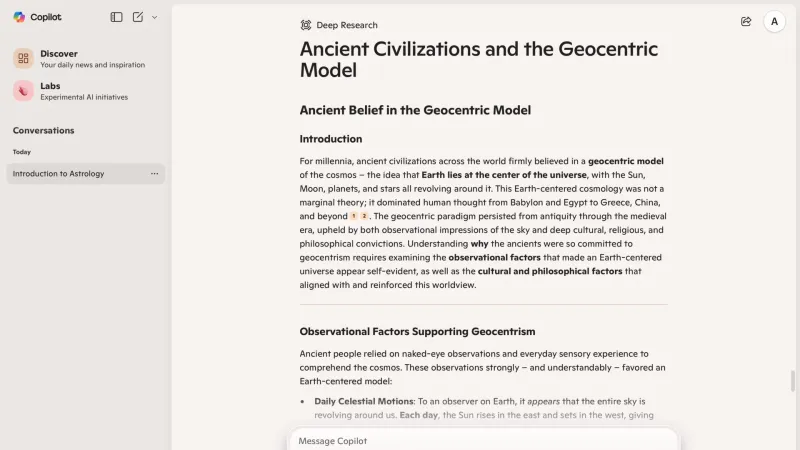This screenshot has width=800, height=450.
Task: Click the Conversations section header
Action: click(43, 131)
